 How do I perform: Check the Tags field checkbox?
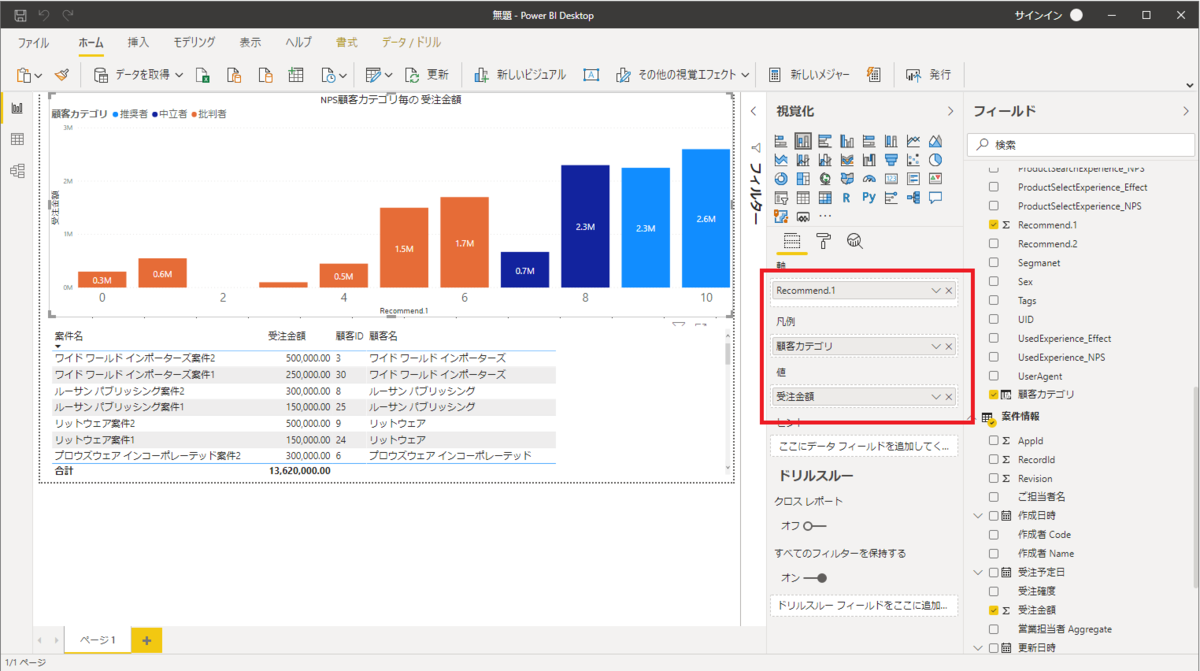pos(993,301)
